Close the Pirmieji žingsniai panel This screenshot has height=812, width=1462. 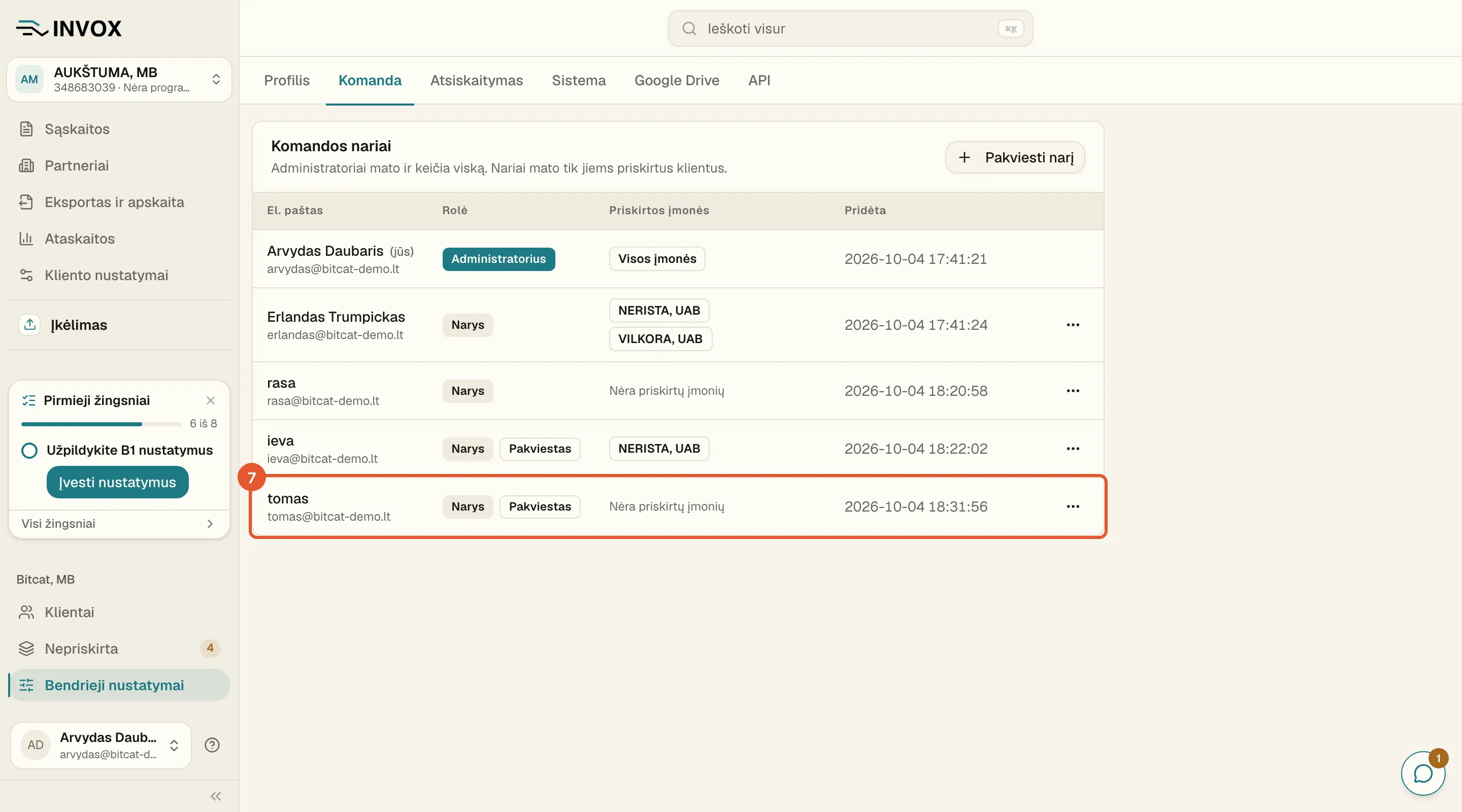pos(211,400)
